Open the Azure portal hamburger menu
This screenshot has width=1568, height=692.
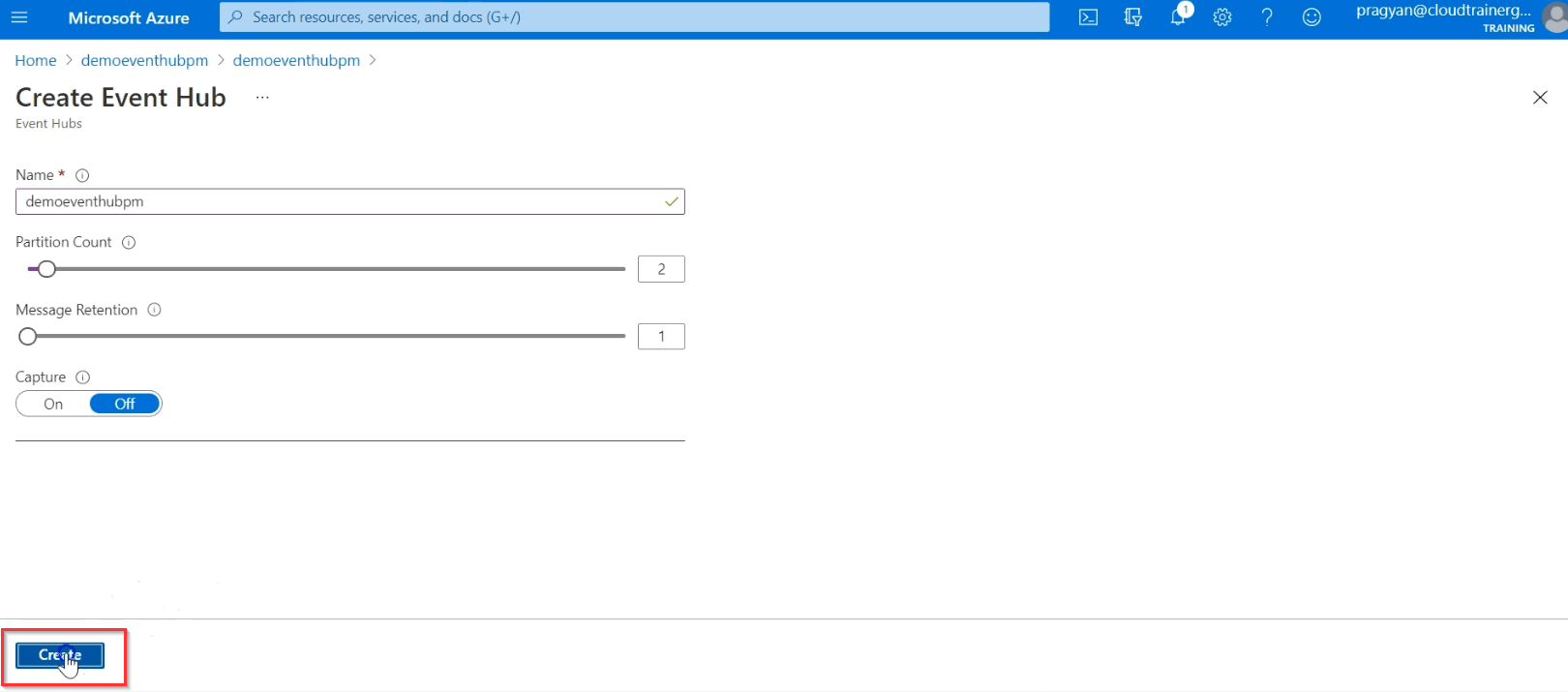click(x=19, y=17)
